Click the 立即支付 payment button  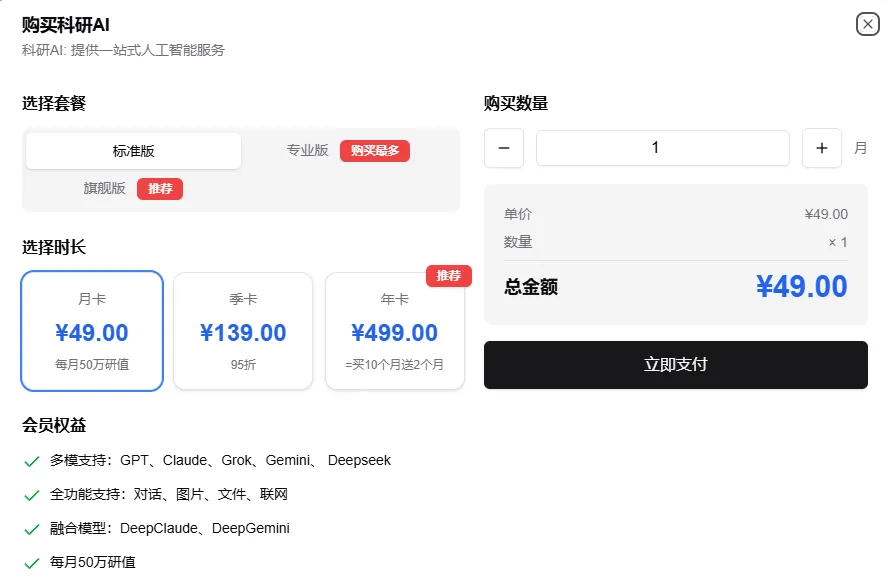tap(675, 365)
